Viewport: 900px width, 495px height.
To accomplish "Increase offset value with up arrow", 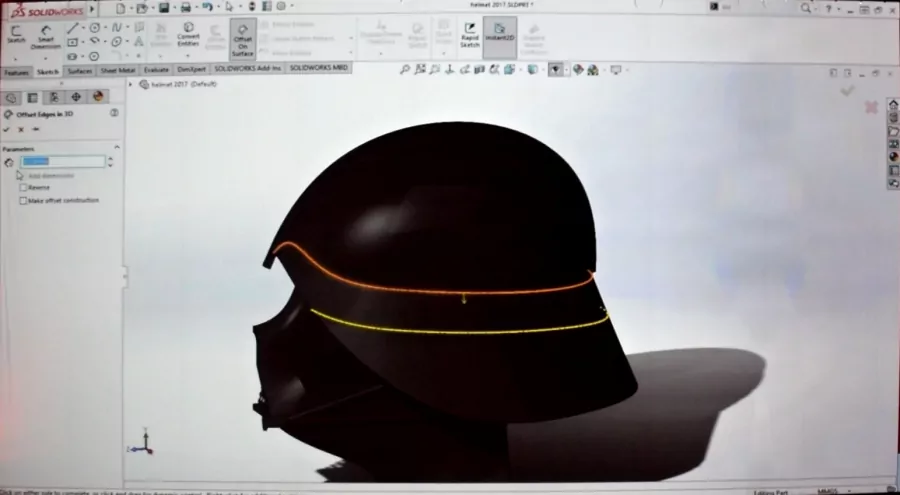I will (x=110, y=159).
